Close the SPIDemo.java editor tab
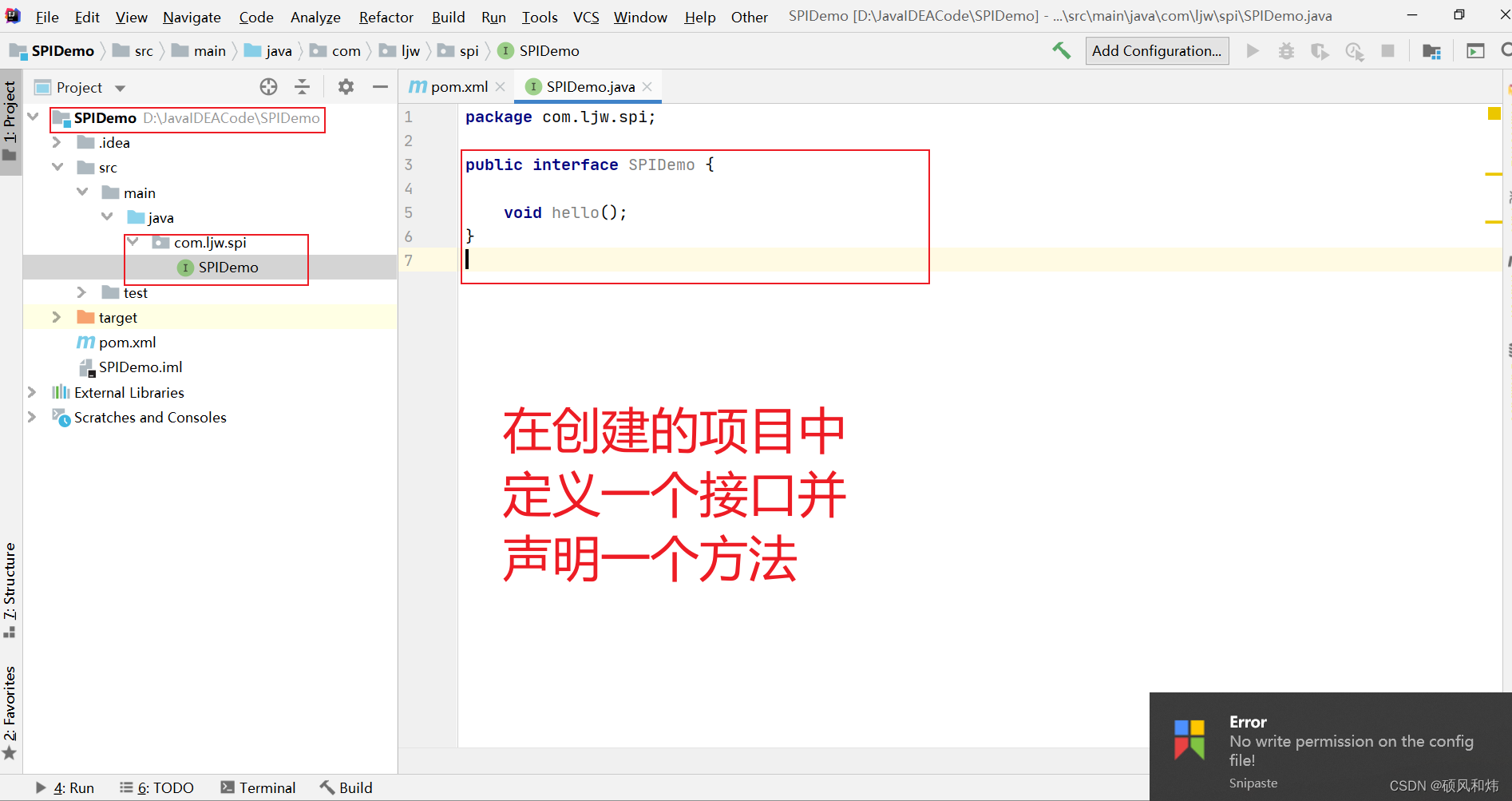Viewport: 1512px width, 801px height. (x=647, y=86)
